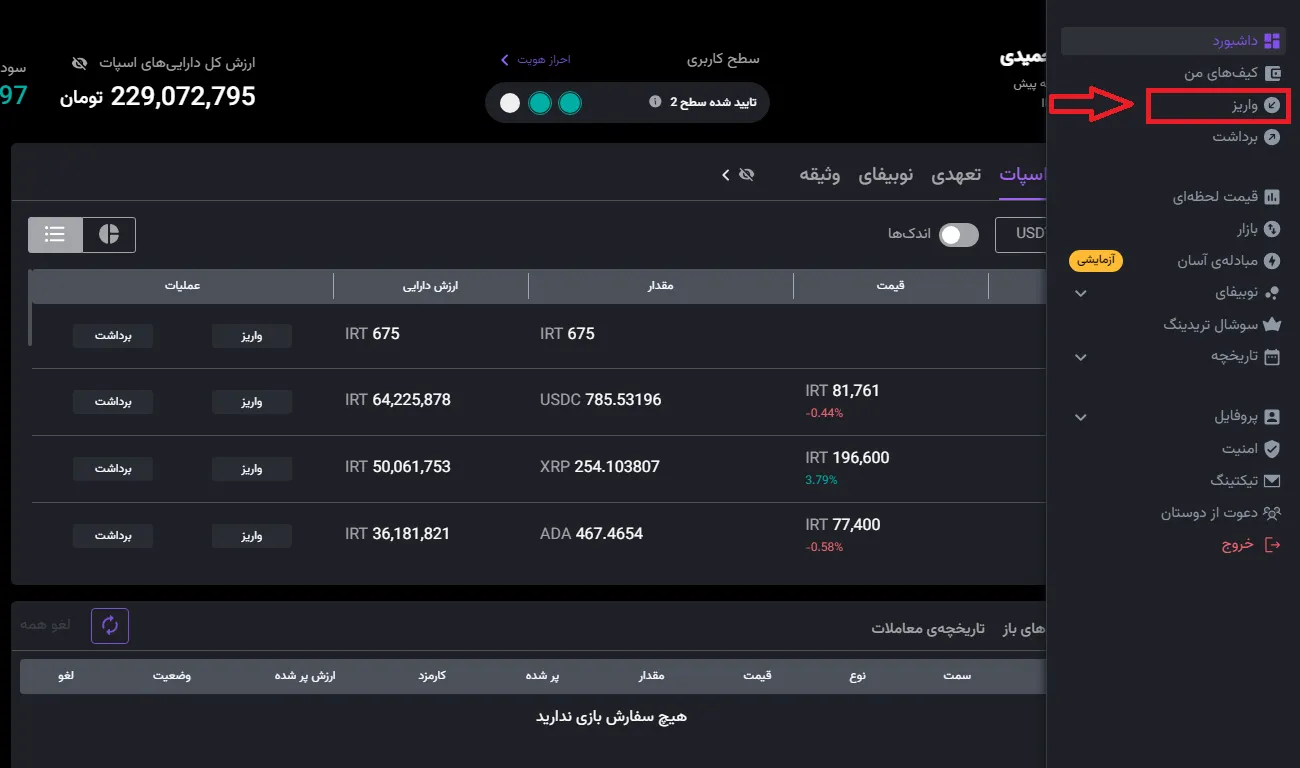Click the refresh orders icon
This screenshot has width=1300, height=768.
coord(109,625)
